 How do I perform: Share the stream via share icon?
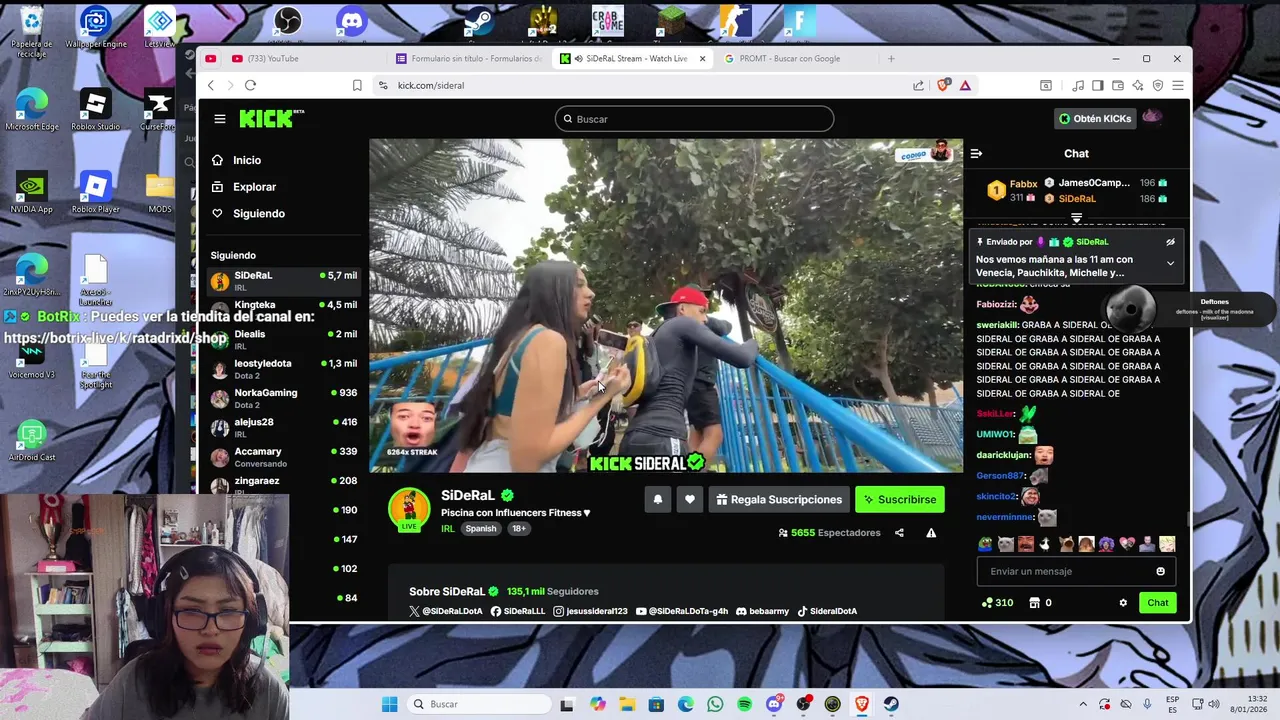(x=899, y=533)
